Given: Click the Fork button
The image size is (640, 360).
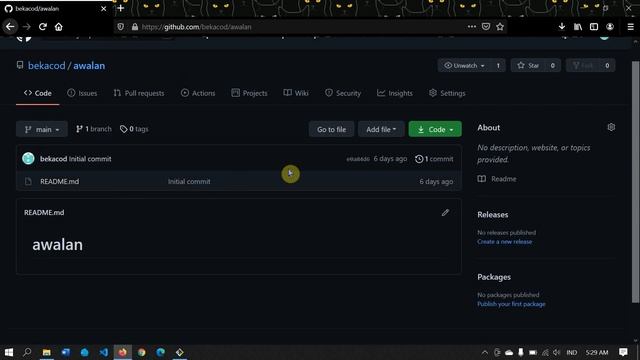Looking at the screenshot, I should (582, 66).
